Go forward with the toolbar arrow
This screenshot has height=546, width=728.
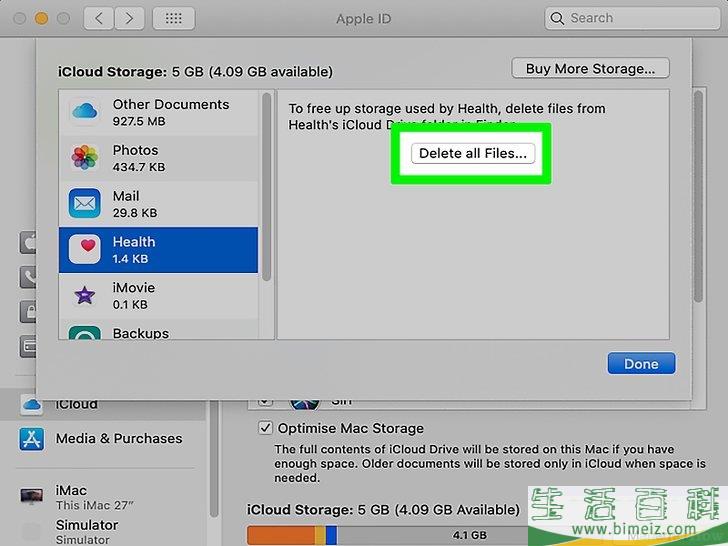click(129, 19)
